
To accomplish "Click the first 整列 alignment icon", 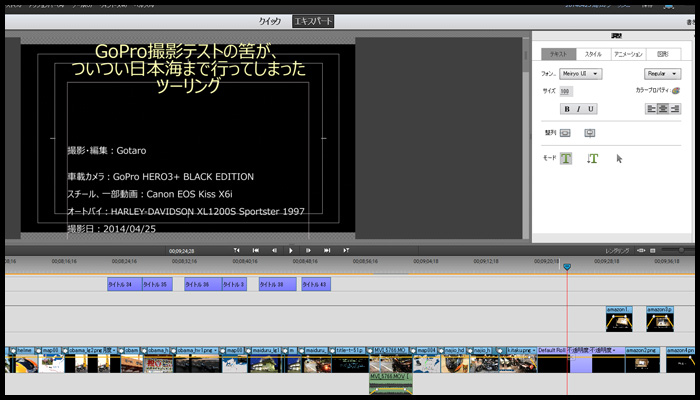I will coord(565,133).
